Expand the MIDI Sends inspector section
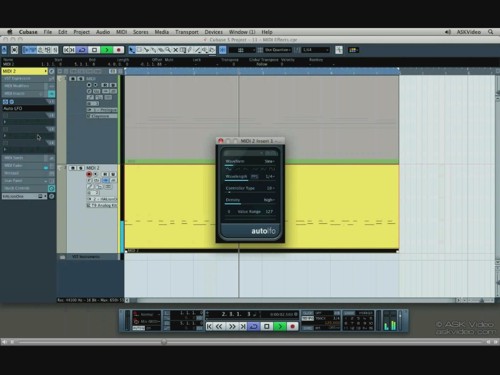The image size is (500, 375). click(x=28, y=158)
